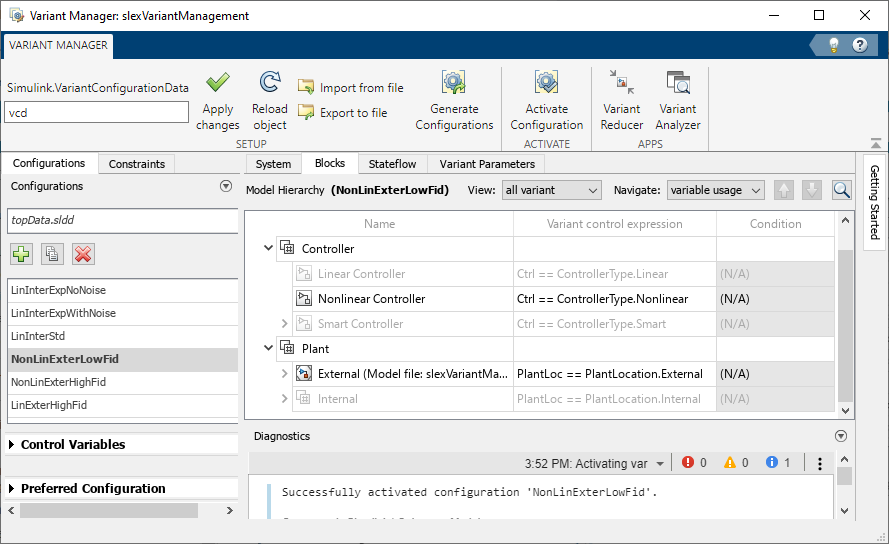This screenshot has width=889, height=544.
Task: Click the blue info messages count icon
Action: [772, 462]
